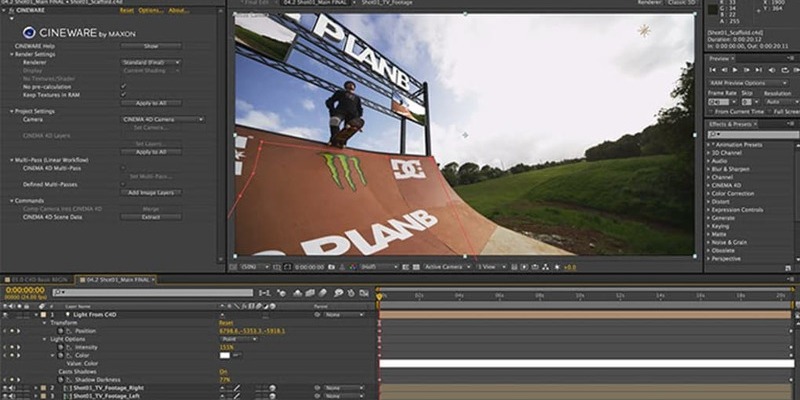Check the Full Screen option in Preview

pyautogui.click(x=770, y=111)
